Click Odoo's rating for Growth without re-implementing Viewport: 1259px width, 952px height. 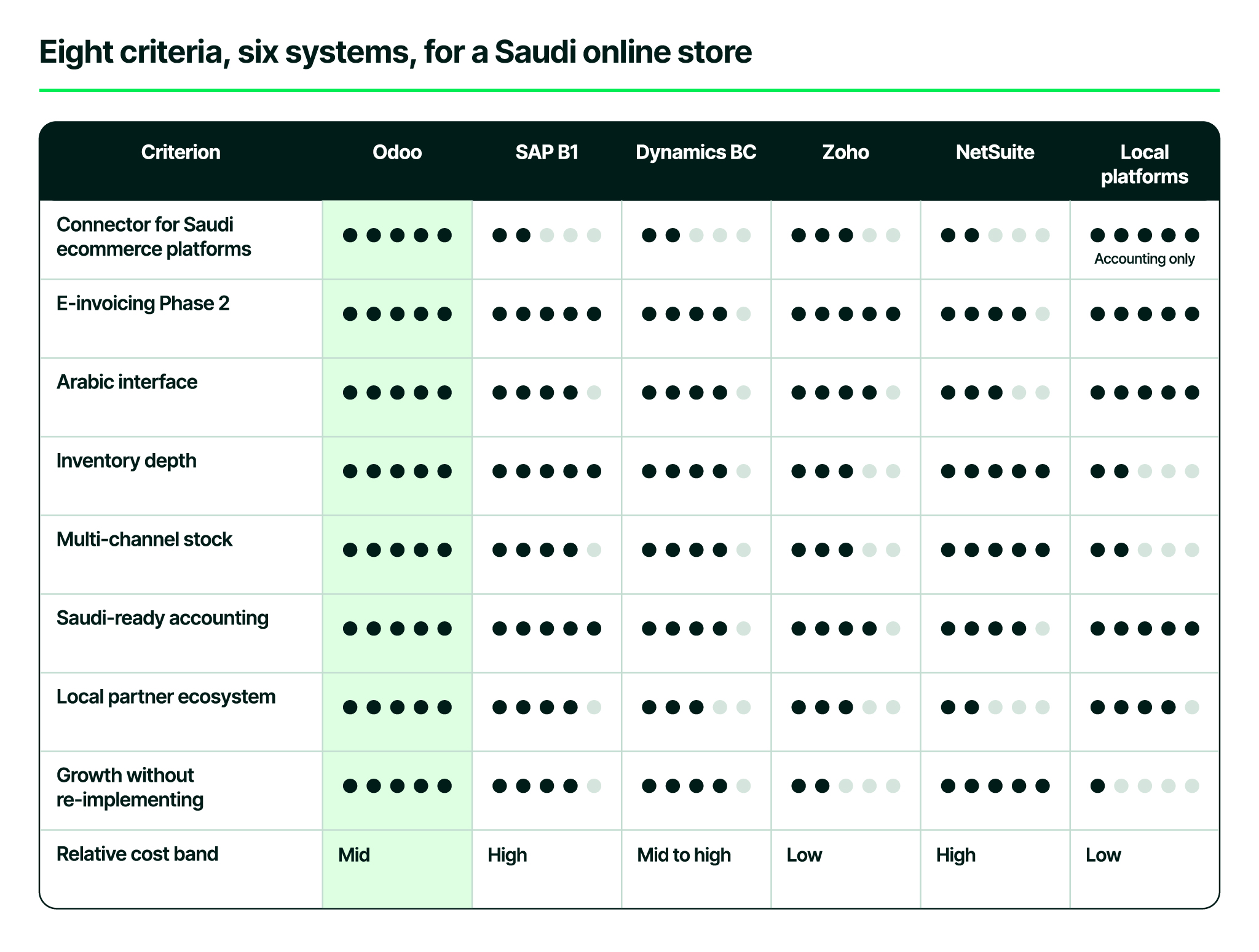click(397, 786)
